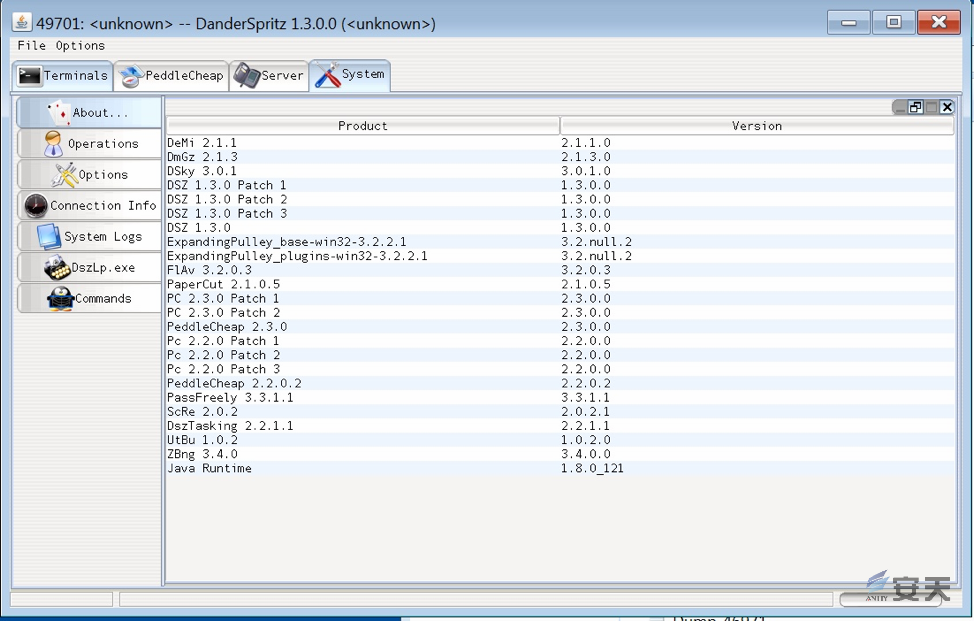Switch to the PeddleCheap tab
974x621 pixels.
(171, 76)
